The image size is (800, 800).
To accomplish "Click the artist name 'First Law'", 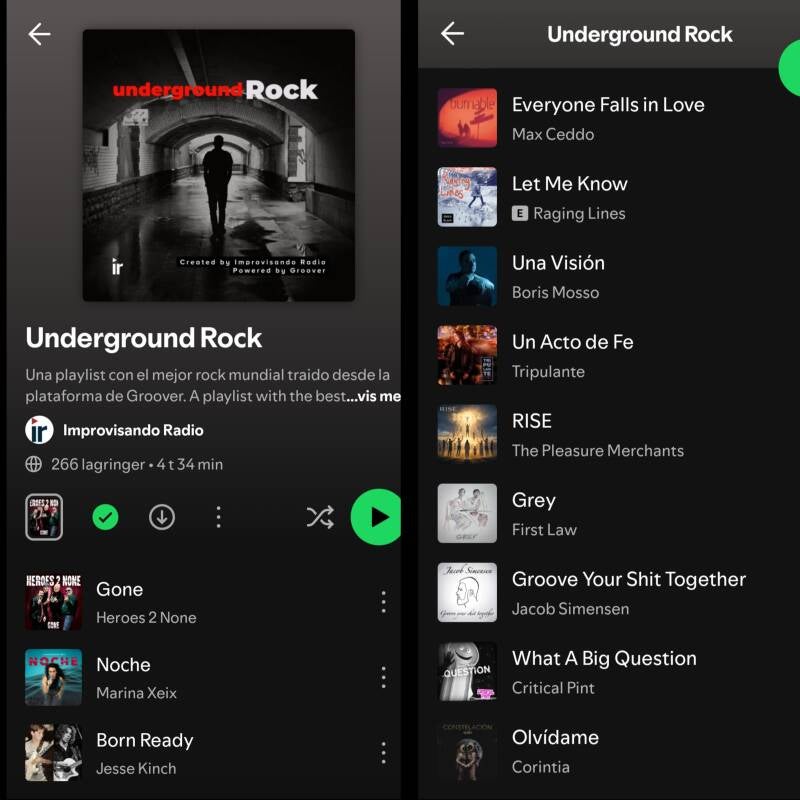I will click(x=544, y=530).
